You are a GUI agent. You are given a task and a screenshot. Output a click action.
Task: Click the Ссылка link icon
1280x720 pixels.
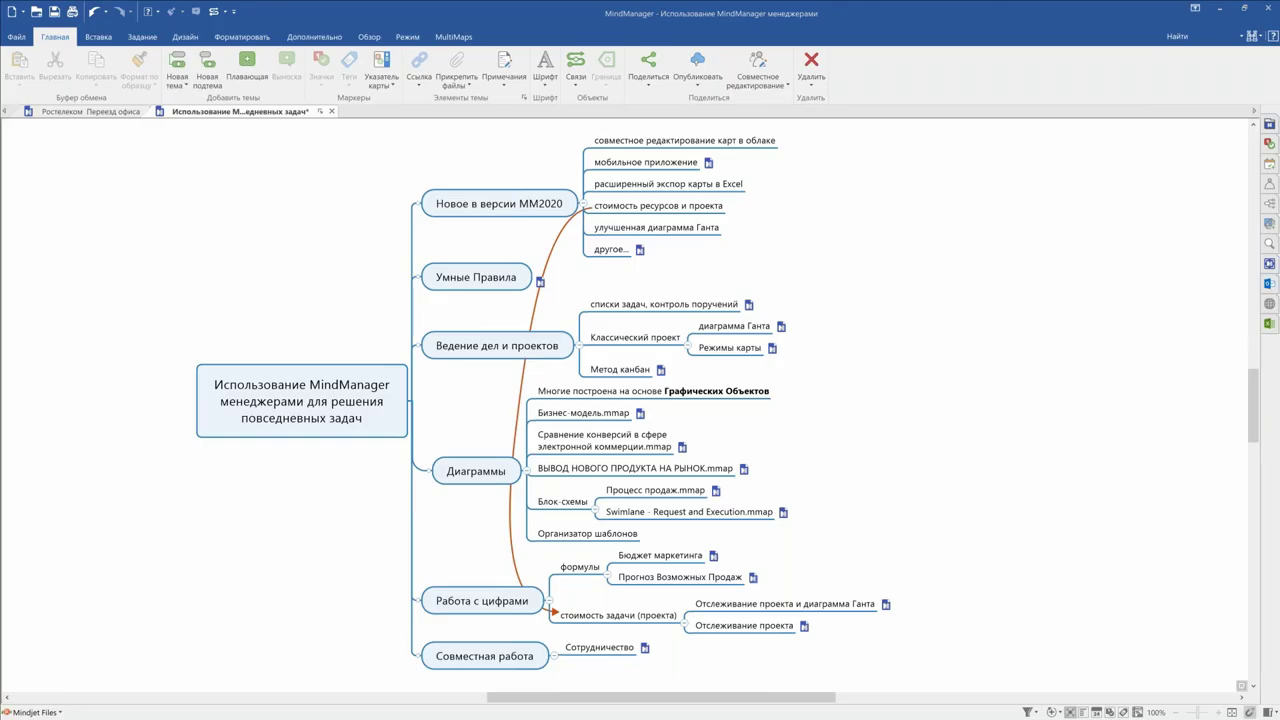419,60
